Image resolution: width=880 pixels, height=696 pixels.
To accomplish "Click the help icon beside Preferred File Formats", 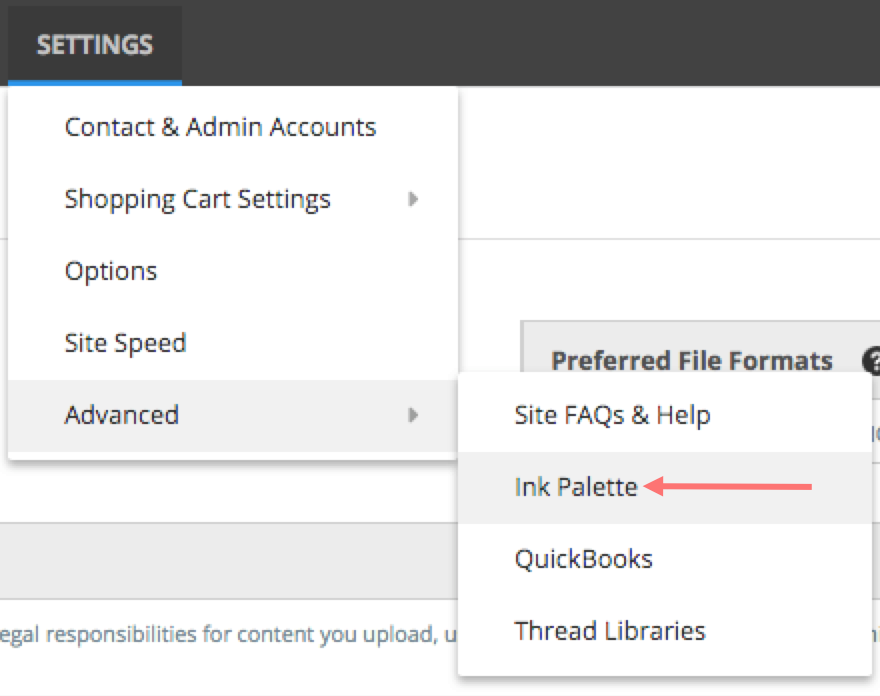I will (872, 360).
